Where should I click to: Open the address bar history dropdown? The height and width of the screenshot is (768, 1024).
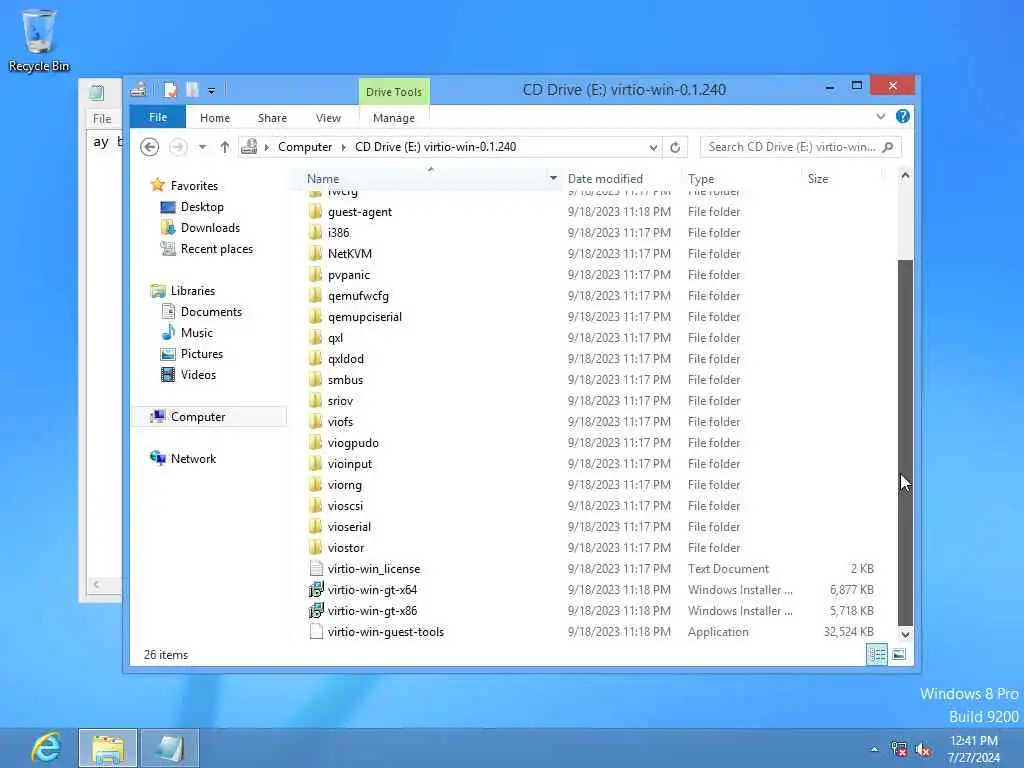[653, 148]
